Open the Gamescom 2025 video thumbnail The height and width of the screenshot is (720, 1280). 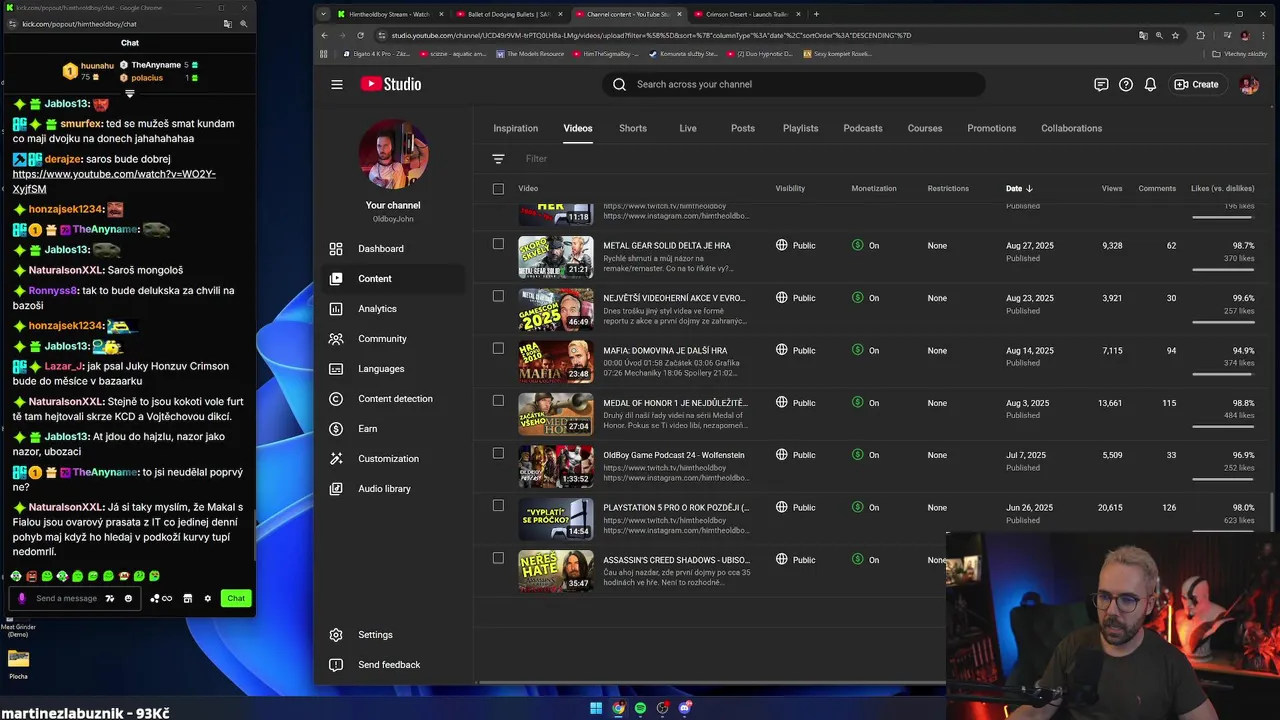tap(555, 309)
